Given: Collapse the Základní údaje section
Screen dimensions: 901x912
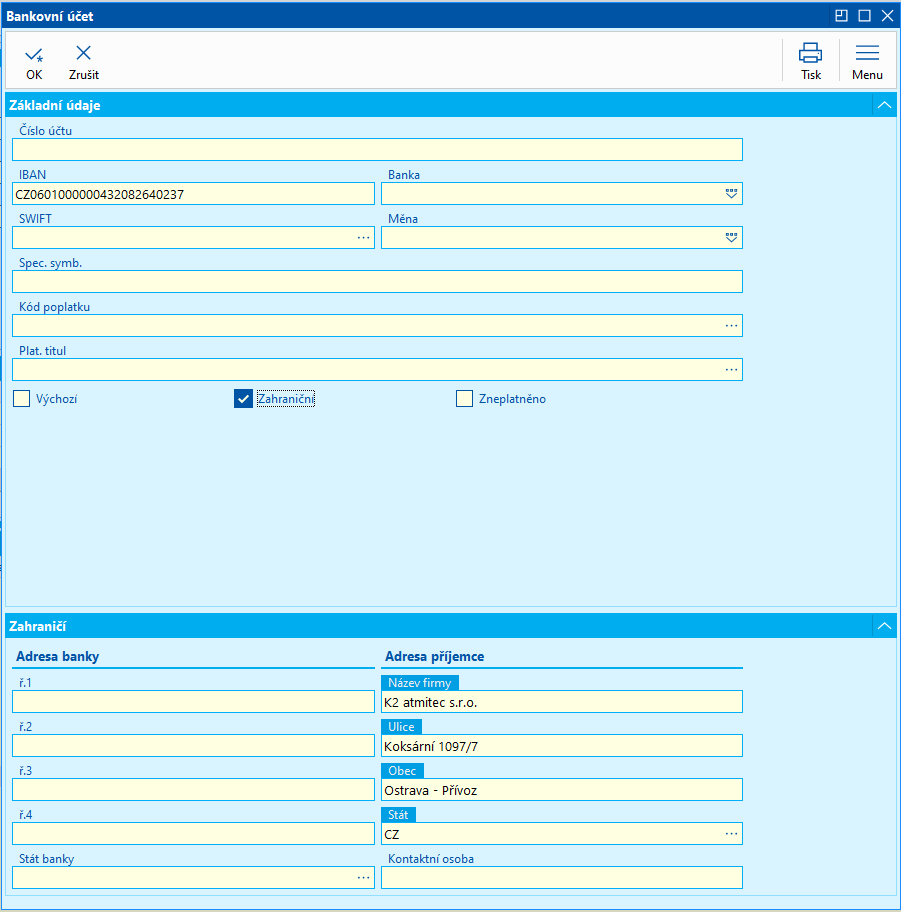Looking at the screenshot, I should [883, 104].
